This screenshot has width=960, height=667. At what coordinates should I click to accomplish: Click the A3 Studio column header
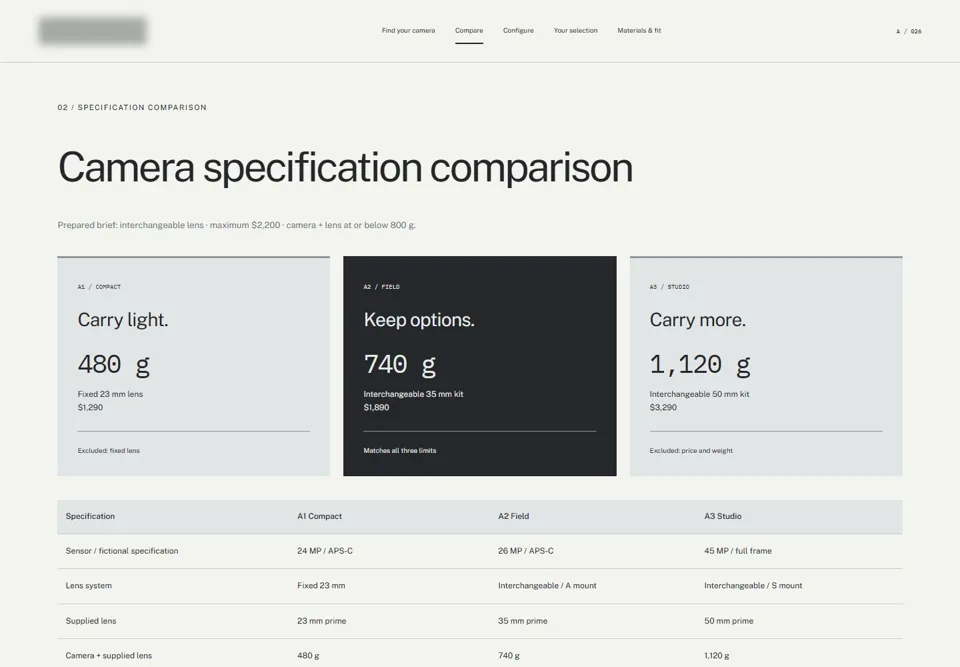click(x=722, y=516)
